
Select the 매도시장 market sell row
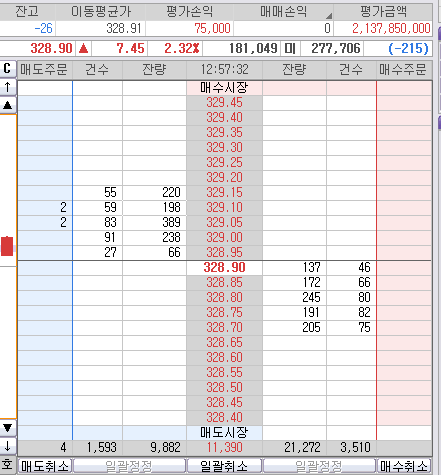[x=224, y=433]
